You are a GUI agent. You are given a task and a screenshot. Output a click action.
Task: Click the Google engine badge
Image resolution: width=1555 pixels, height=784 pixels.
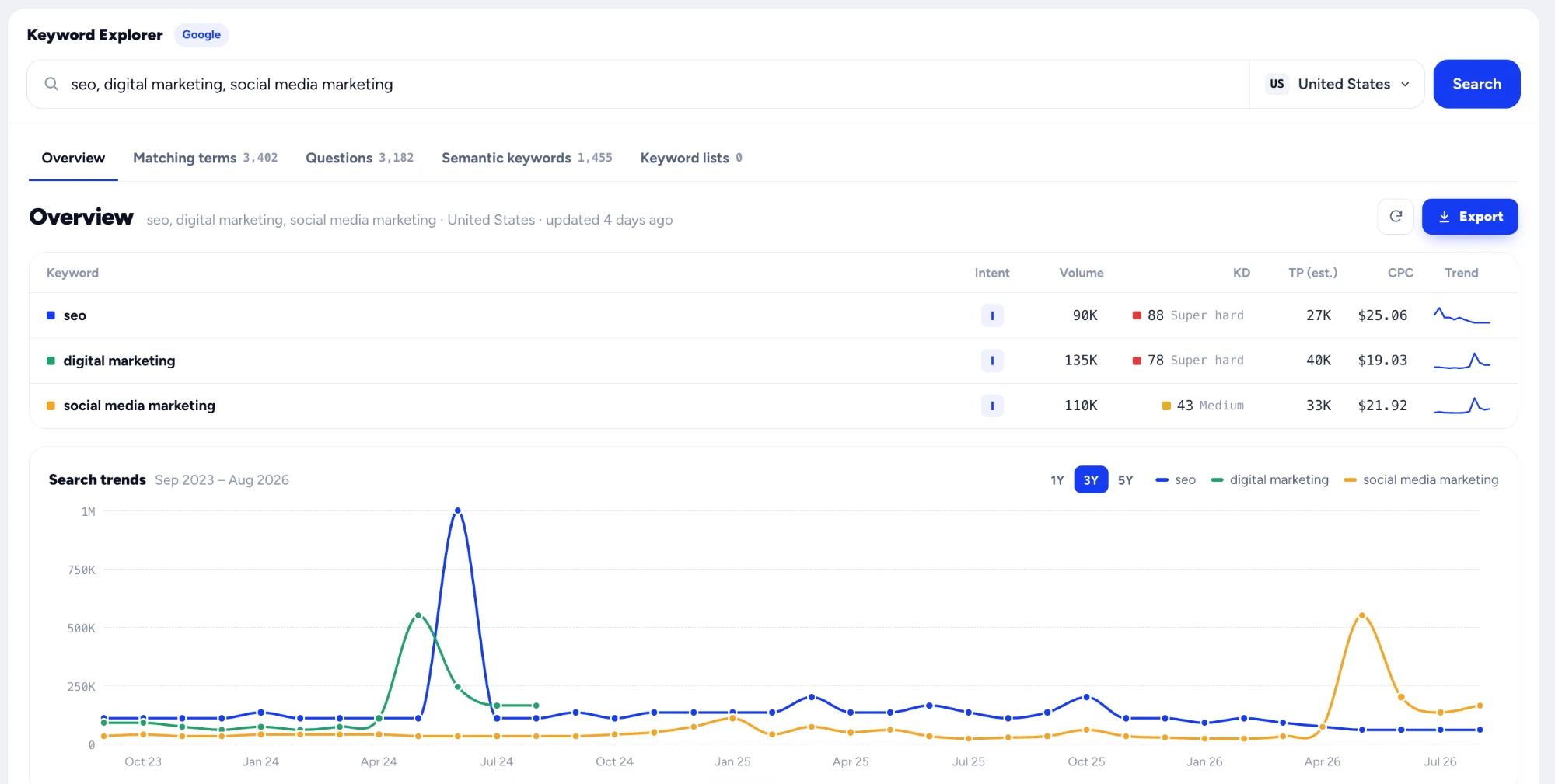click(x=201, y=35)
